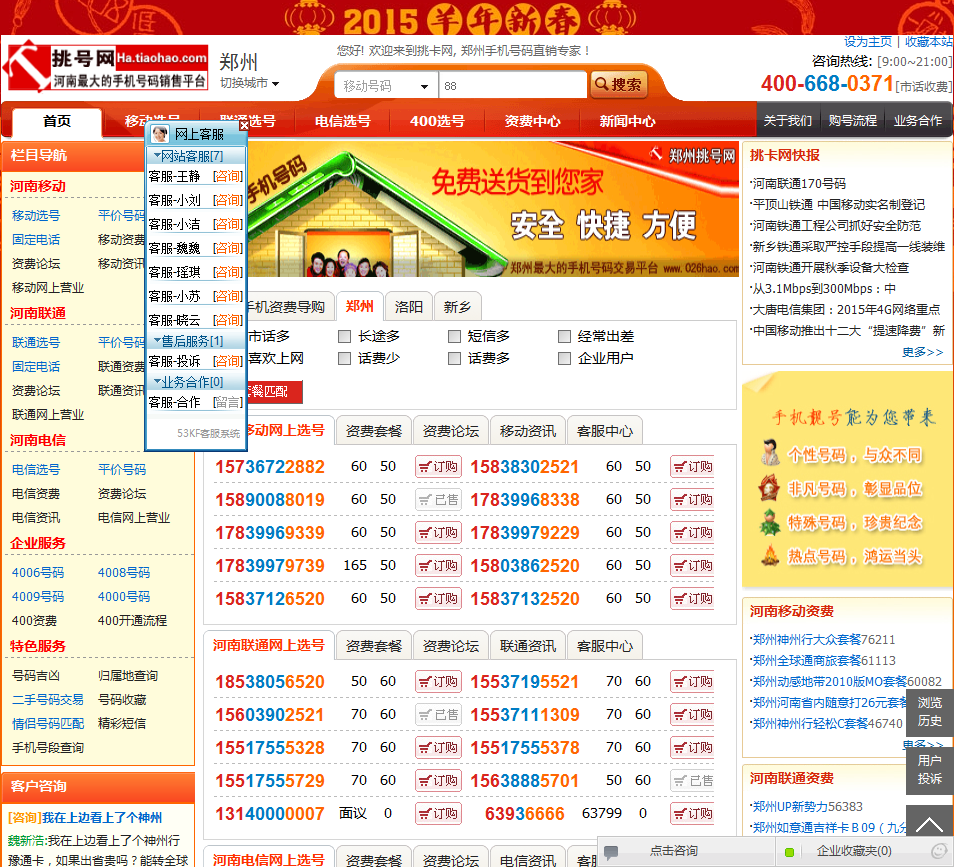Select the 新乡 city tab
Viewport: 954px width, 867px height.
coord(458,307)
